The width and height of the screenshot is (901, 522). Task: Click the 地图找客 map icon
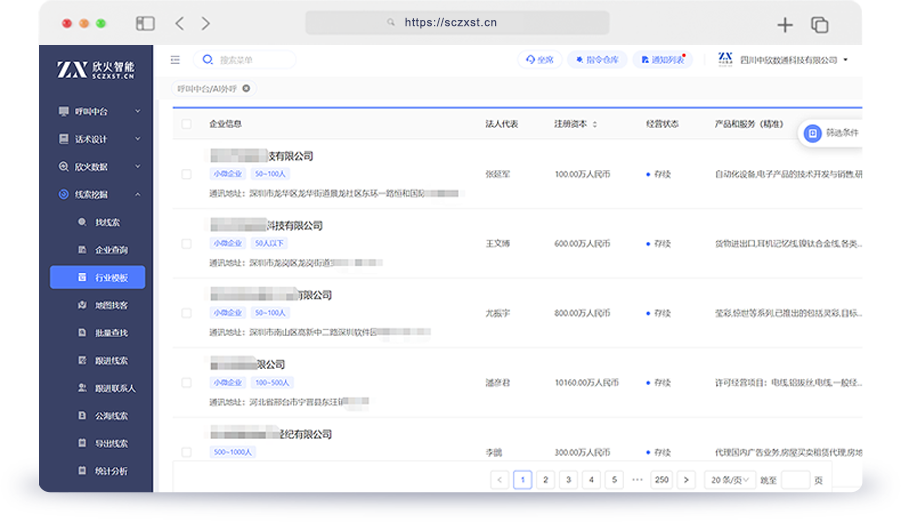[x=82, y=305]
